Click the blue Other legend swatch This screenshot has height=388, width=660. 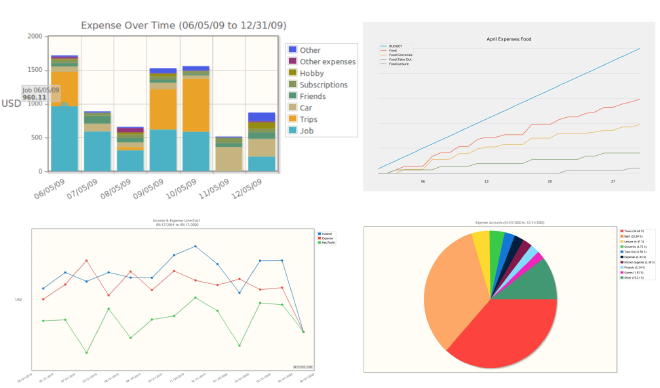point(292,50)
